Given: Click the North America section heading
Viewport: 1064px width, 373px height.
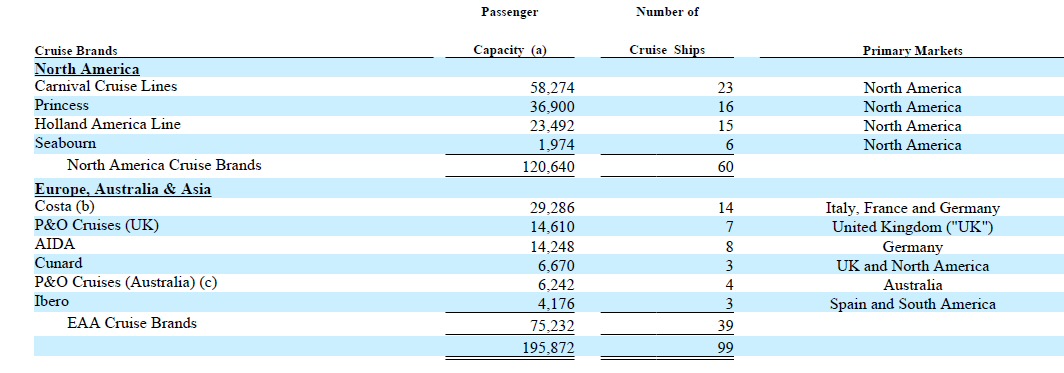Looking at the screenshot, I should (87, 68).
